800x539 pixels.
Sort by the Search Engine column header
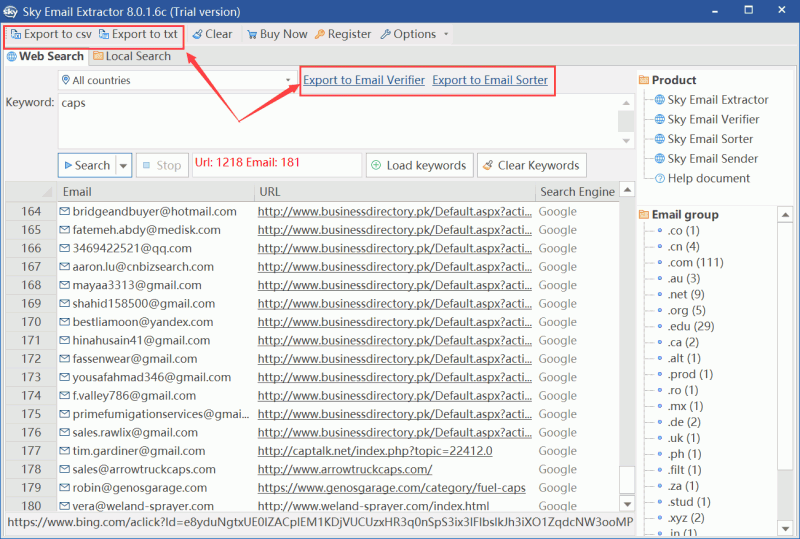(577, 192)
